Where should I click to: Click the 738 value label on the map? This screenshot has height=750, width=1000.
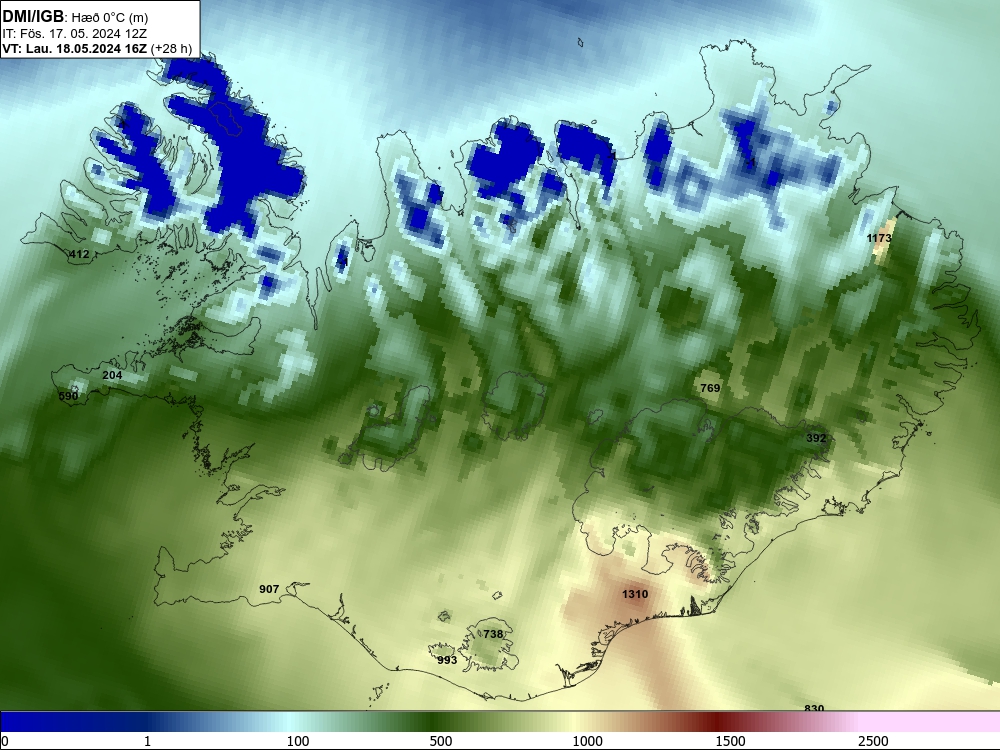pos(493,634)
